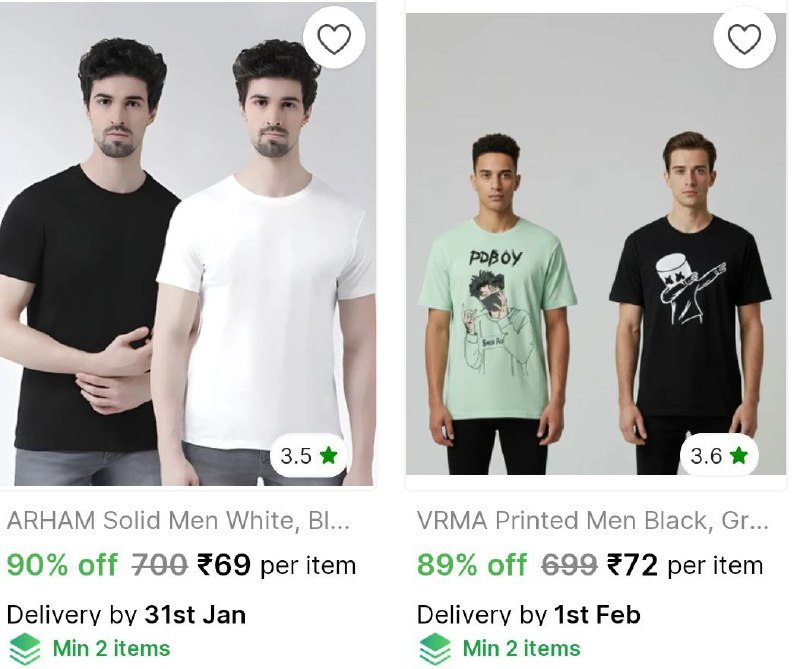This screenshot has width=800, height=669.
Task: Click the green star beside the 3.6 rating
Action: coord(739,456)
